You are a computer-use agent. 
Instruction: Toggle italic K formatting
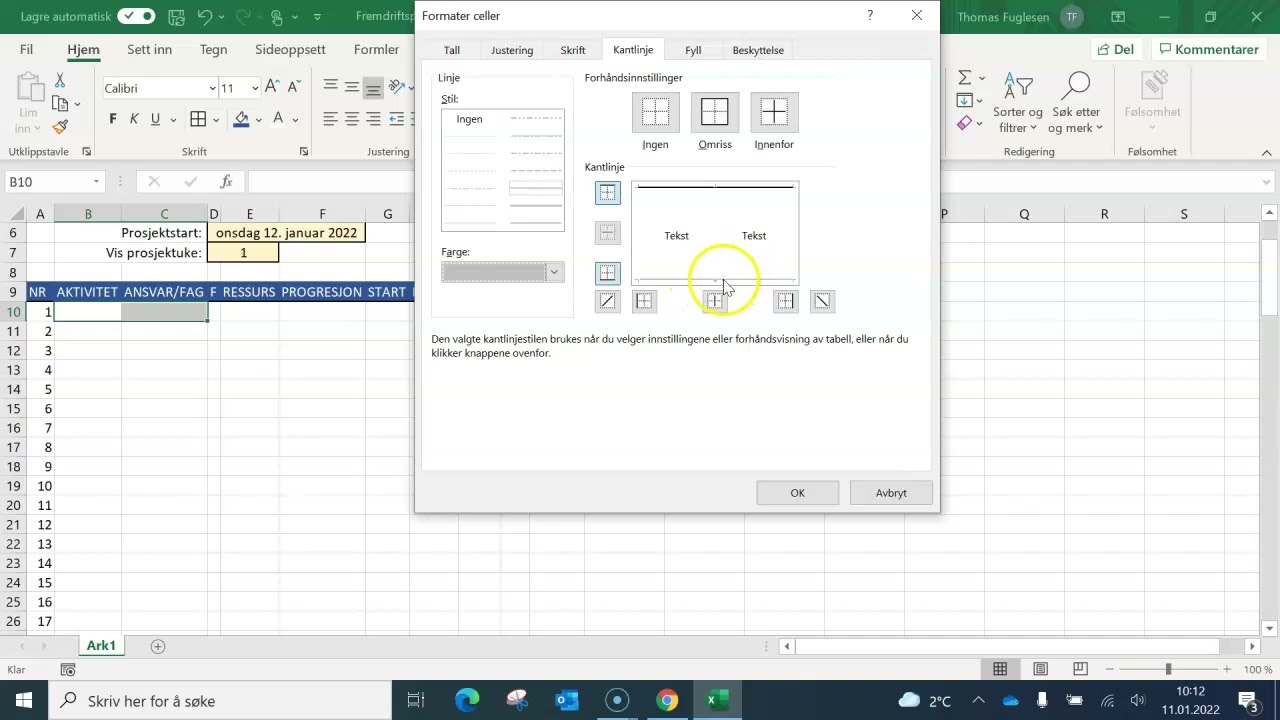(x=134, y=120)
